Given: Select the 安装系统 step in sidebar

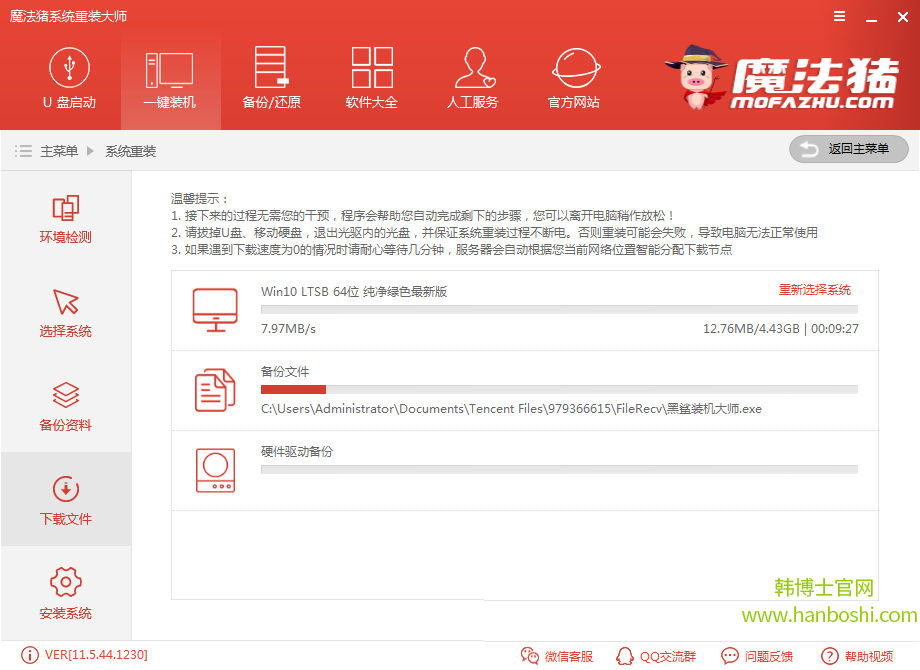Looking at the screenshot, I should (65, 595).
